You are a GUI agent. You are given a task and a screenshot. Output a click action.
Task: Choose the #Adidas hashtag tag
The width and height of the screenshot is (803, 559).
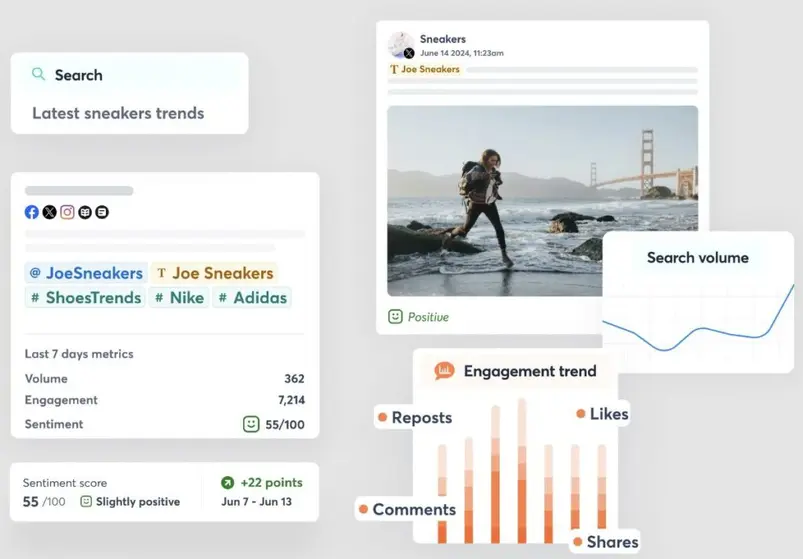[252, 297]
